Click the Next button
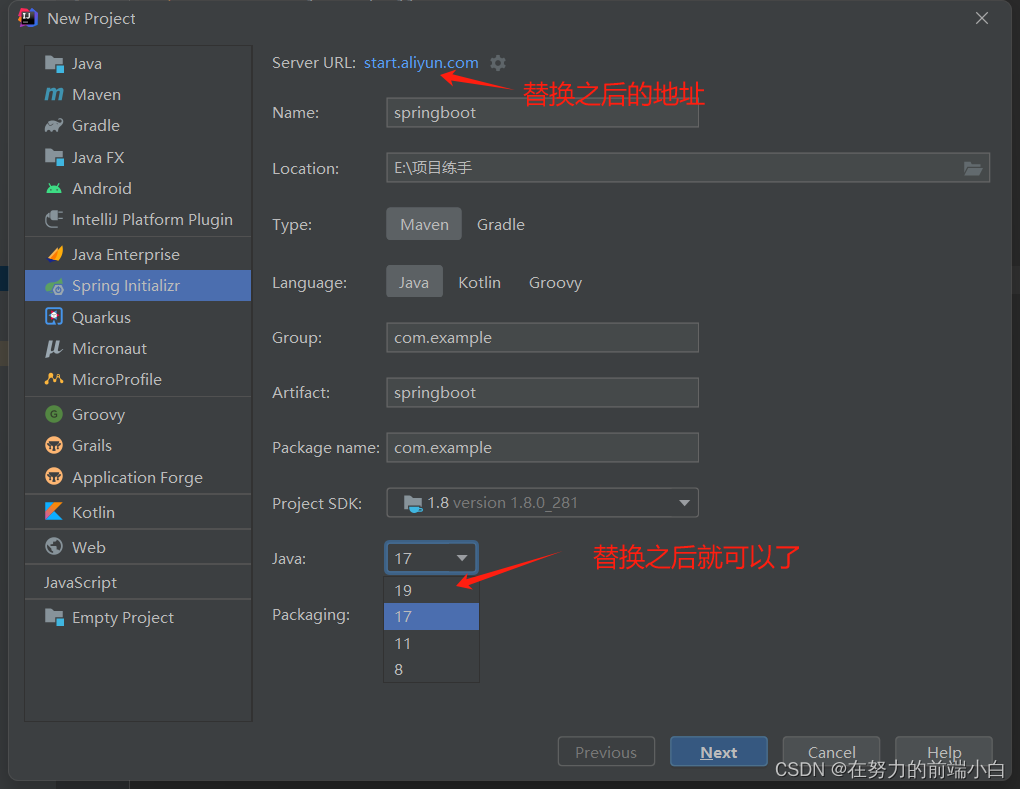The image size is (1020, 789). pos(719,752)
